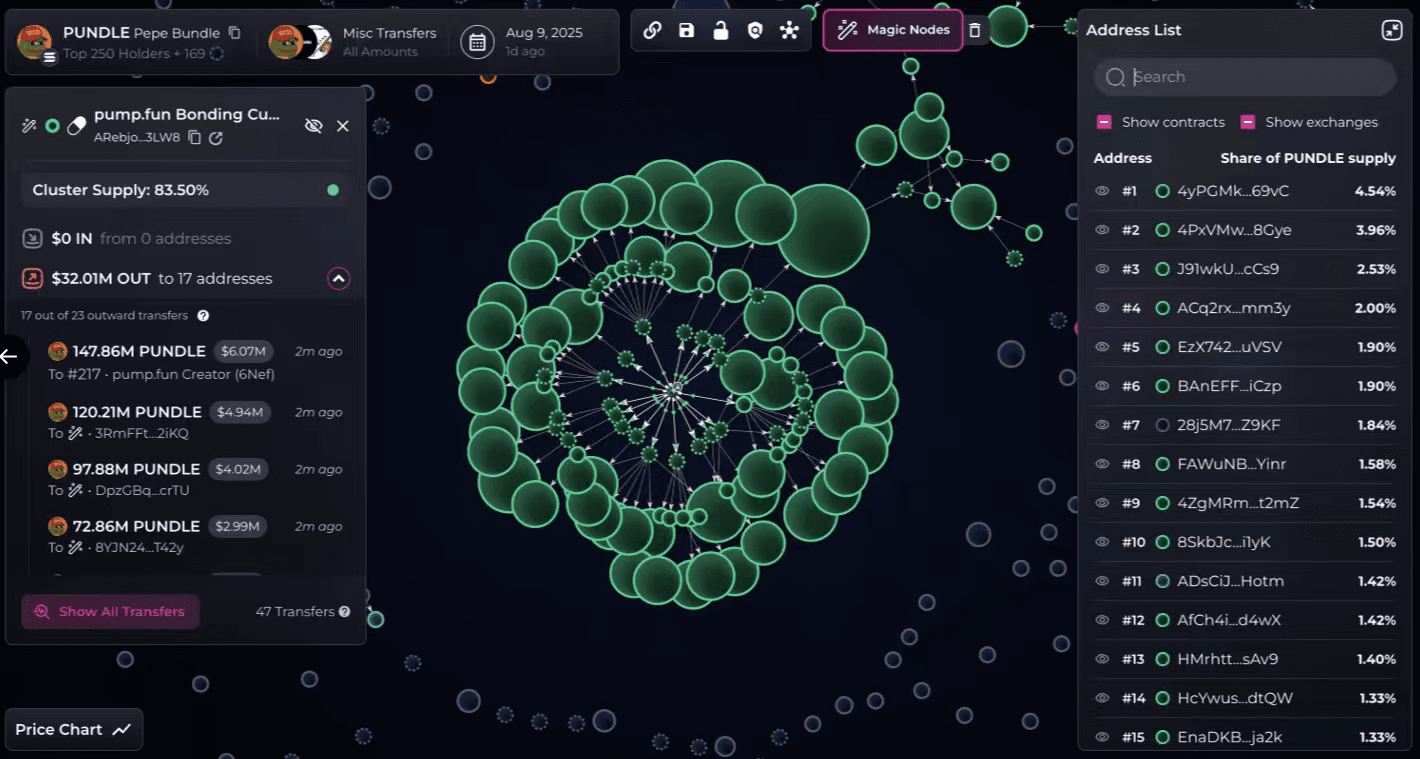Click the pill icon for pump.fun
The height and width of the screenshot is (759, 1420).
(77, 126)
